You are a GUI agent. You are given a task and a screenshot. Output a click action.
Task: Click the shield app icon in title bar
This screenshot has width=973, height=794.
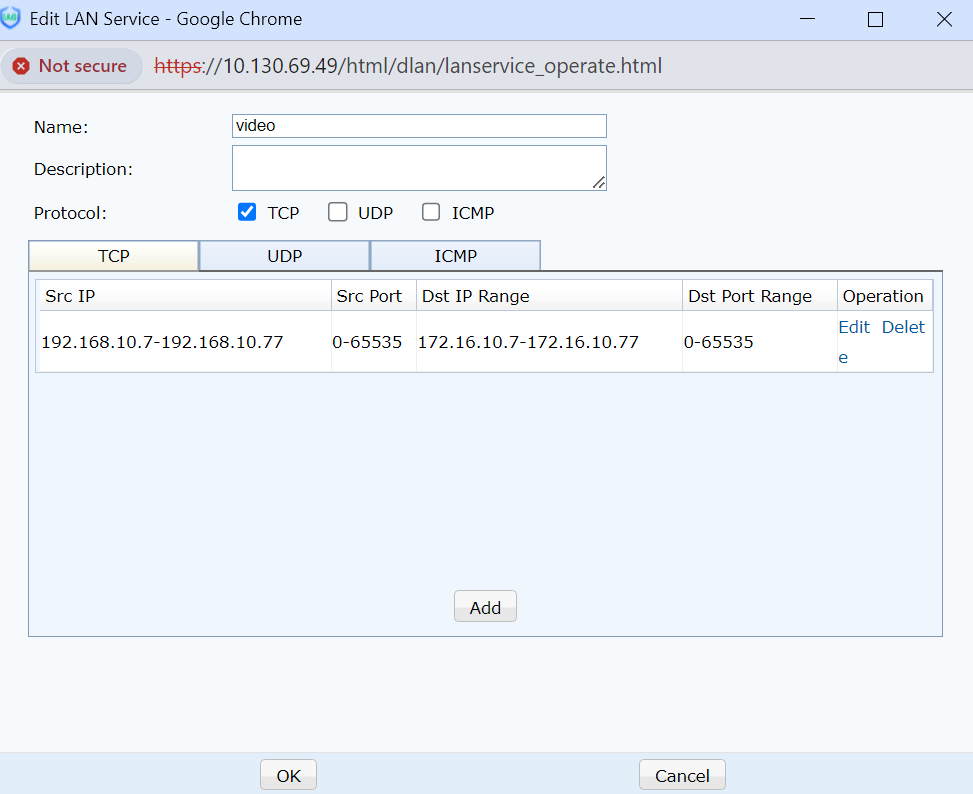(11, 19)
